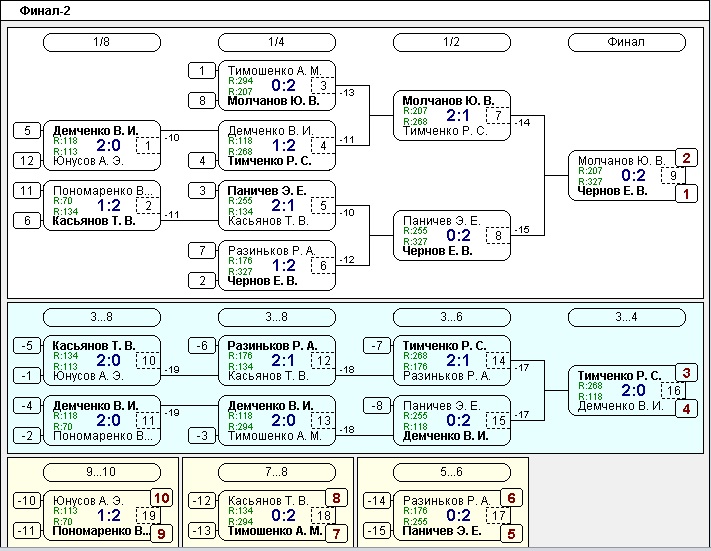Select dashed match number 19 in 9...10 match
Screen dimensions: 711x551
click(x=148, y=516)
